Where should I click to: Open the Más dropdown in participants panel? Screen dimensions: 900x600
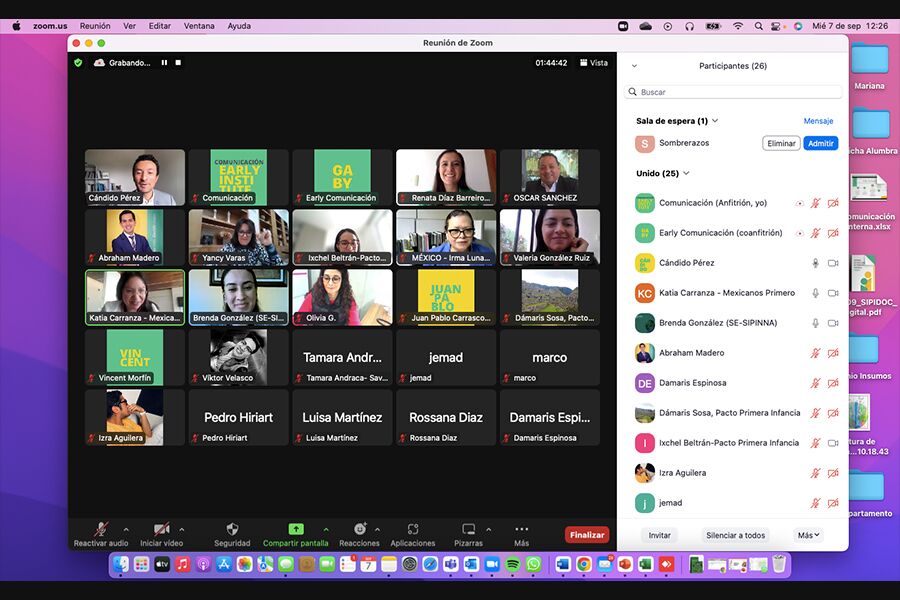click(x=808, y=535)
